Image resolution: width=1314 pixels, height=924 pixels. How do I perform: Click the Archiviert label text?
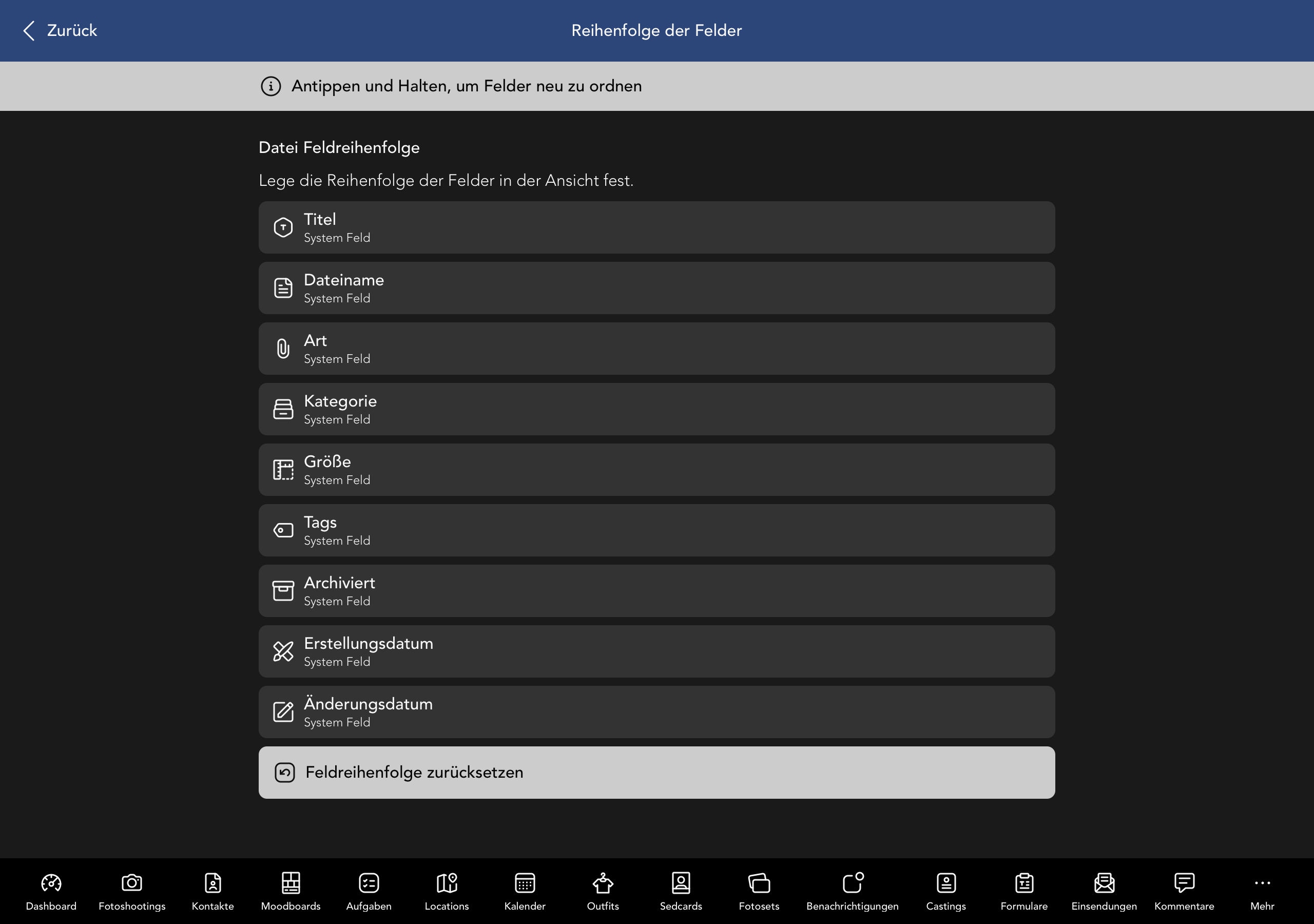(339, 583)
